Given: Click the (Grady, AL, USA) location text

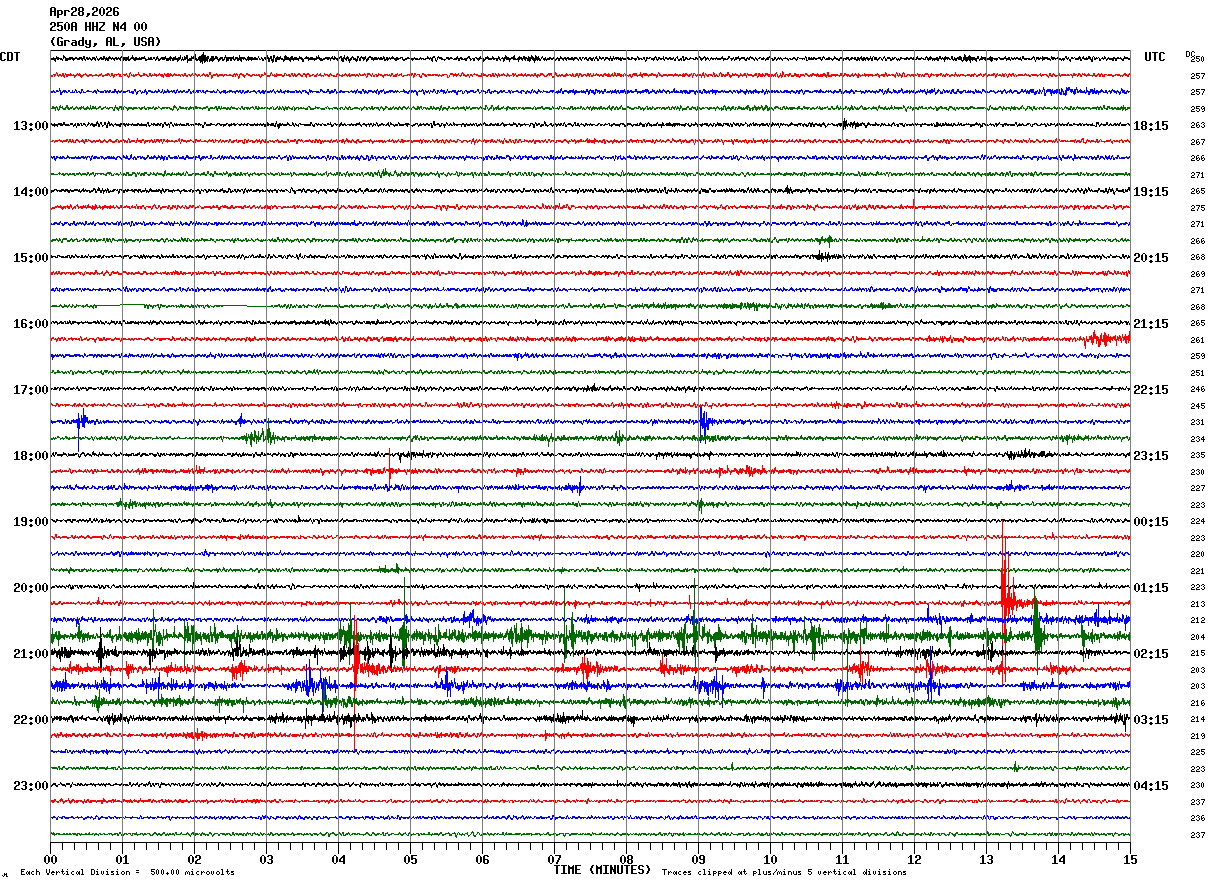Looking at the screenshot, I should tap(104, 42).
